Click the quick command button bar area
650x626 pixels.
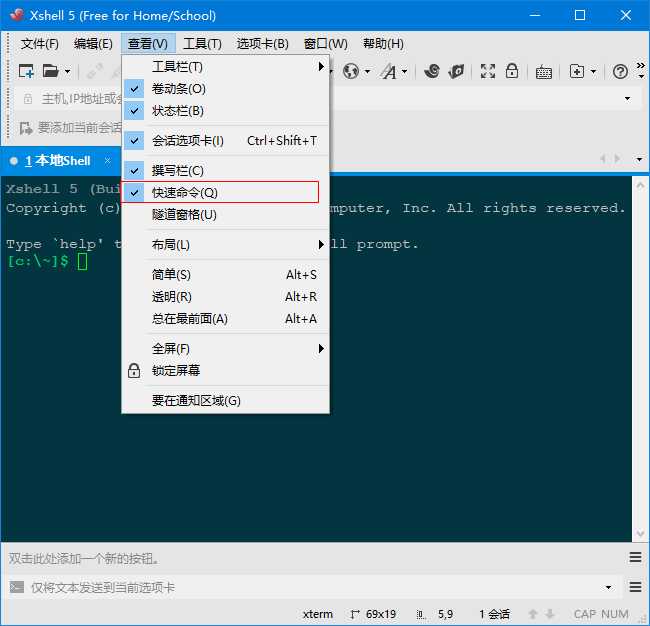(x=315, y=558)
